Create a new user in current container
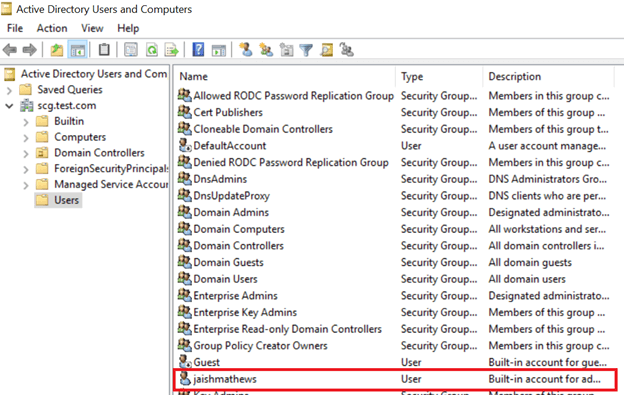 (x=246, y=50)
